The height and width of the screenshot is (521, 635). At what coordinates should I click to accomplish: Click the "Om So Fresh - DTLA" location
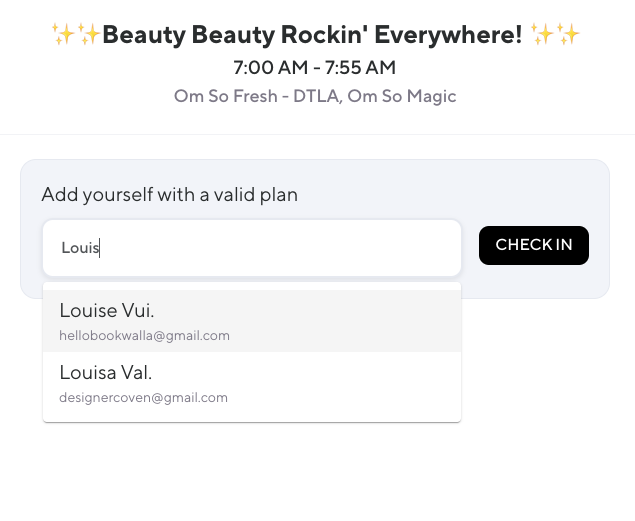(253, 97)
